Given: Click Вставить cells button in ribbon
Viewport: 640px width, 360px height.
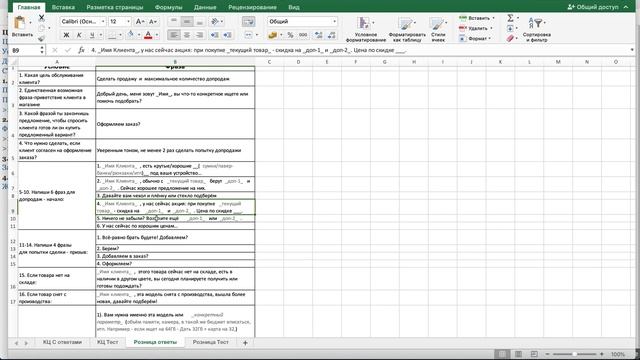Looking at the screenshot, I should pyautogui.click(x=476, y=18).
